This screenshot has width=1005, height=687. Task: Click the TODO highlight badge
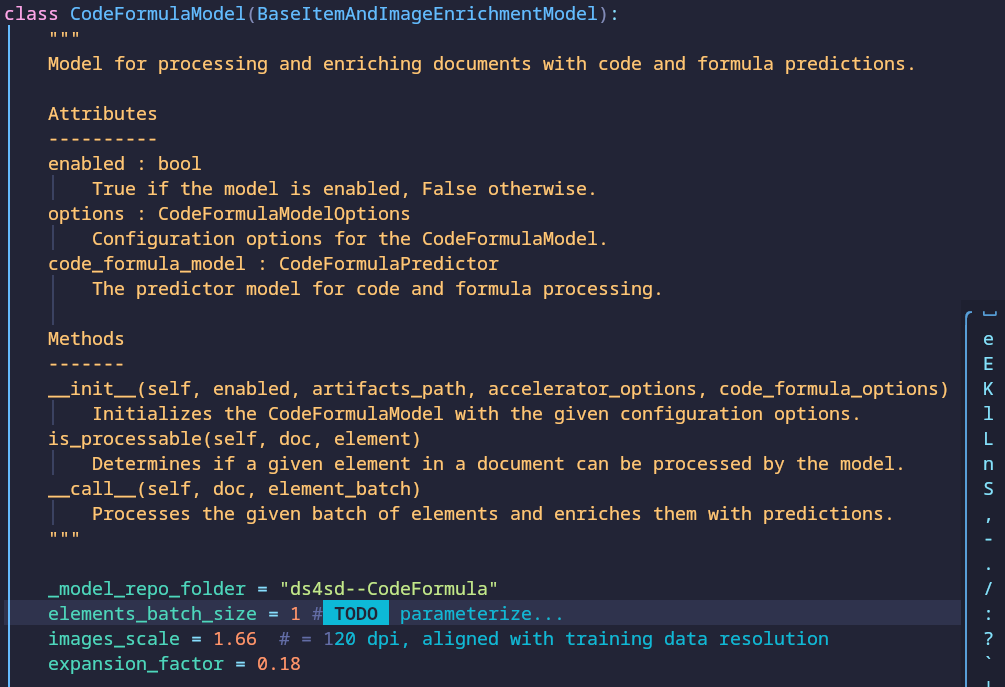[356, 614]
